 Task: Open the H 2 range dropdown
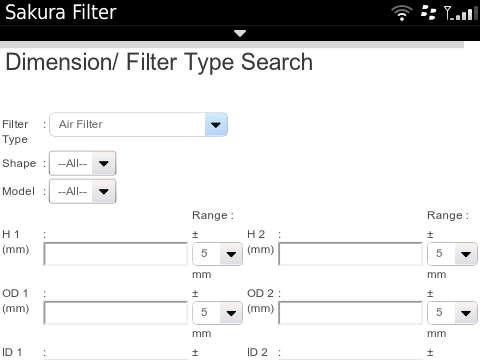point(452,254)
